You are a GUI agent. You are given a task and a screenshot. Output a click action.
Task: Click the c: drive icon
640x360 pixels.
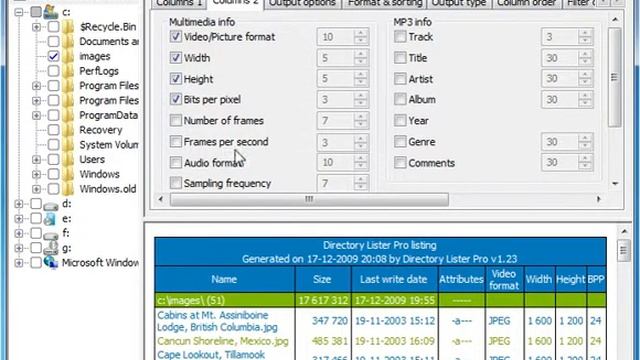pyautogui.click(x=51, y=11)
